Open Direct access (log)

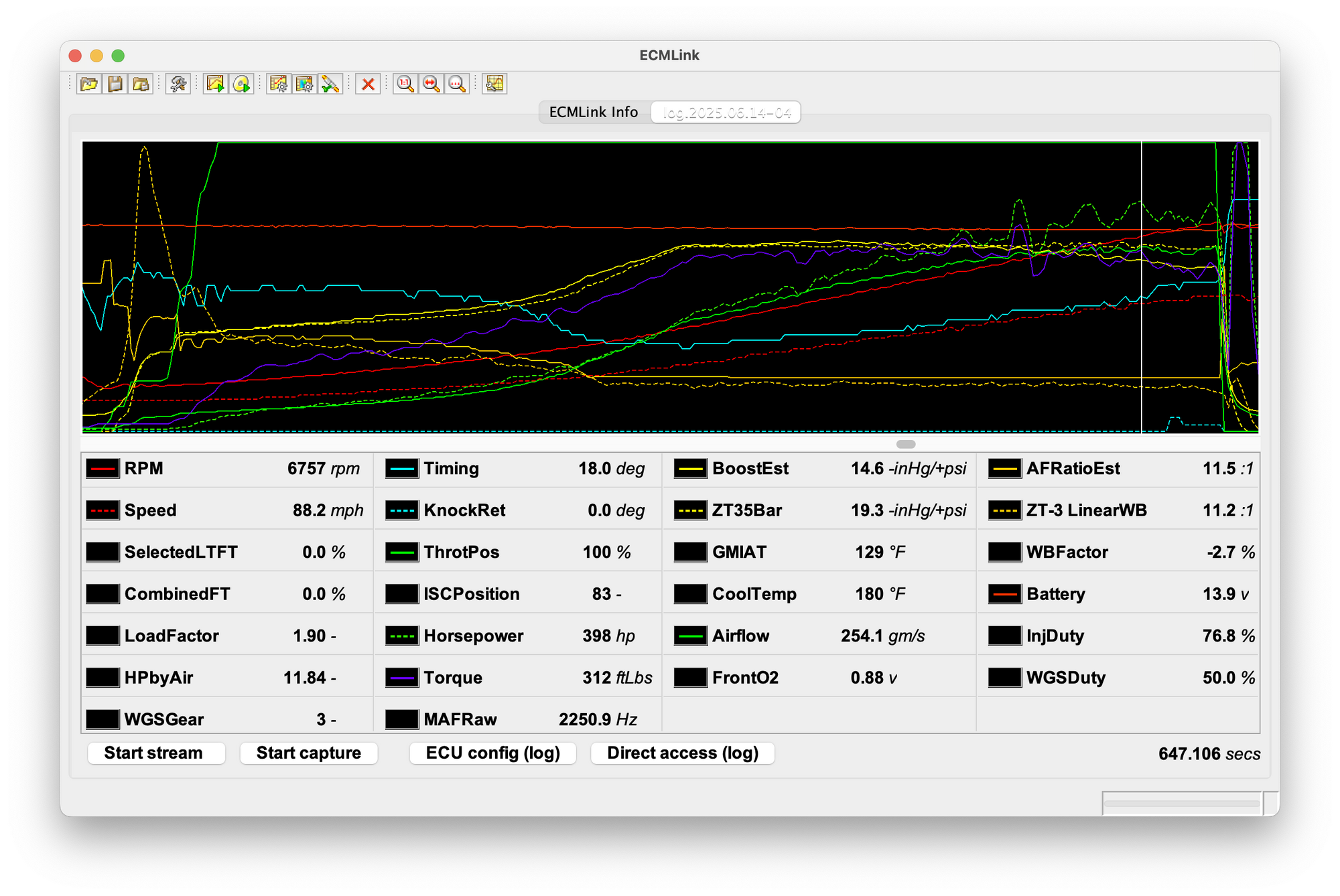(x=683, y=753)
